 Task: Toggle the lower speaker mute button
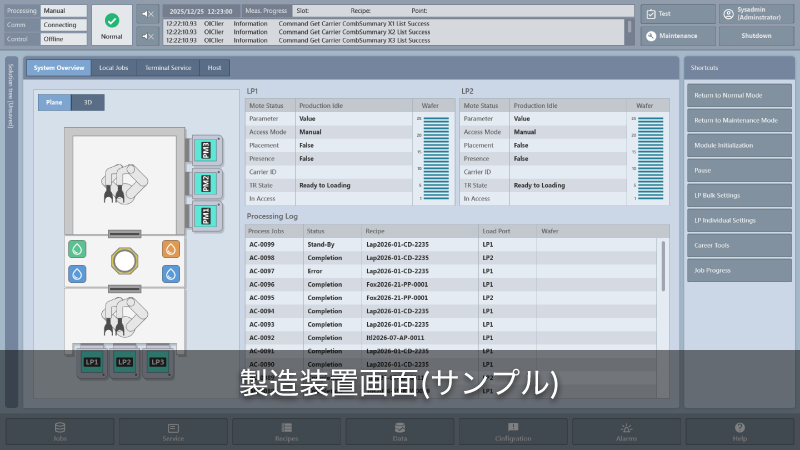(x=147, y=35)
